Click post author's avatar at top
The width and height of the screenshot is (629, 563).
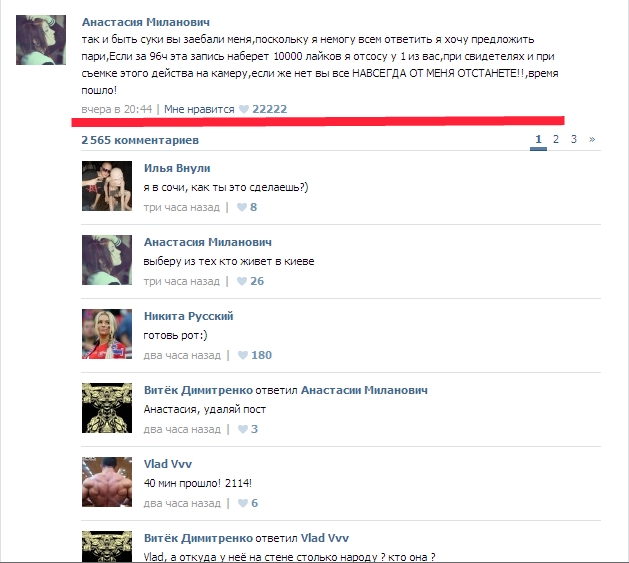coord(41,40)
